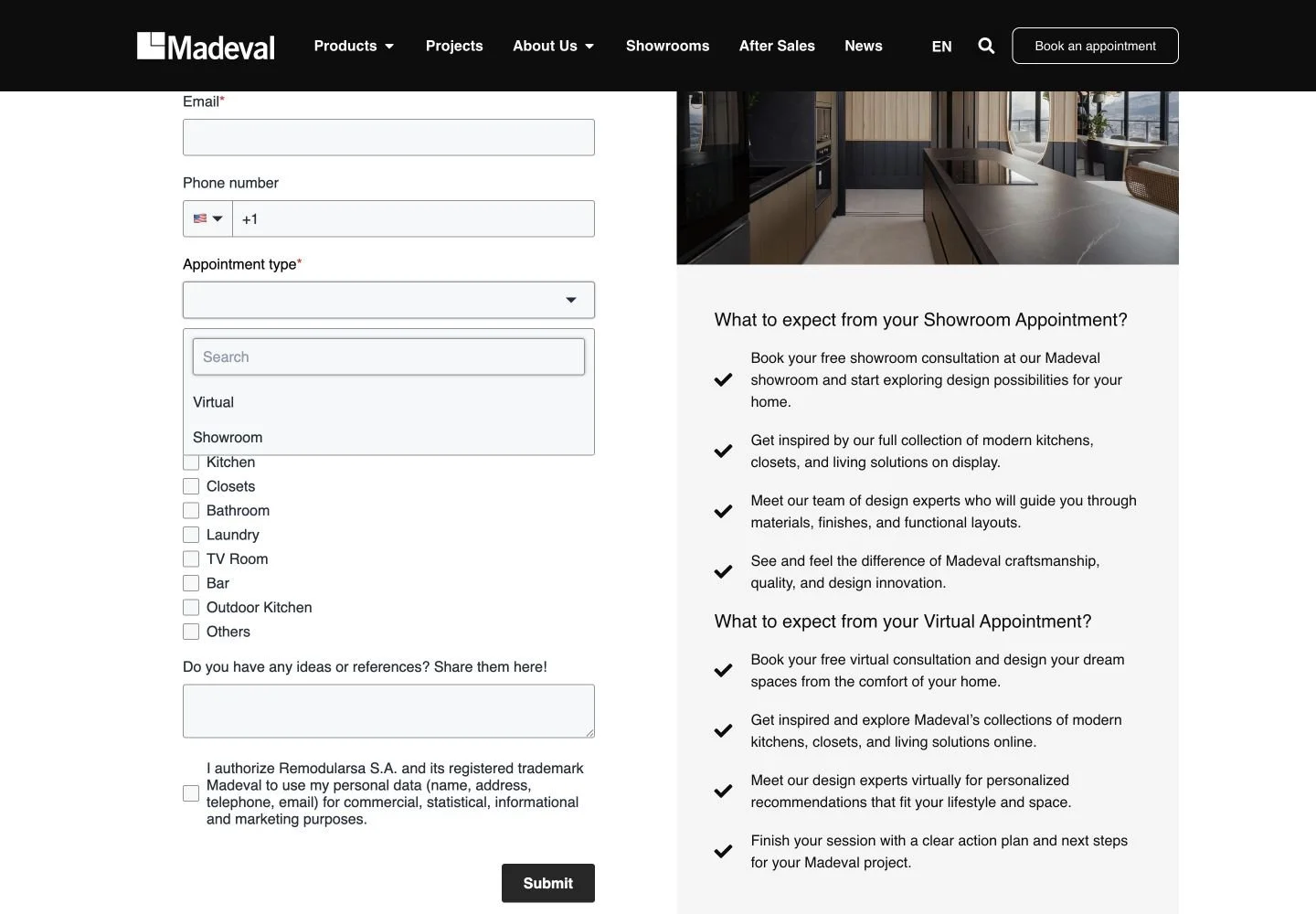Screen dimensions: 1316x914
Task: Click the checkmark beside 'Finish your session'
Action: pyautogui.click(x=723, y=851)
